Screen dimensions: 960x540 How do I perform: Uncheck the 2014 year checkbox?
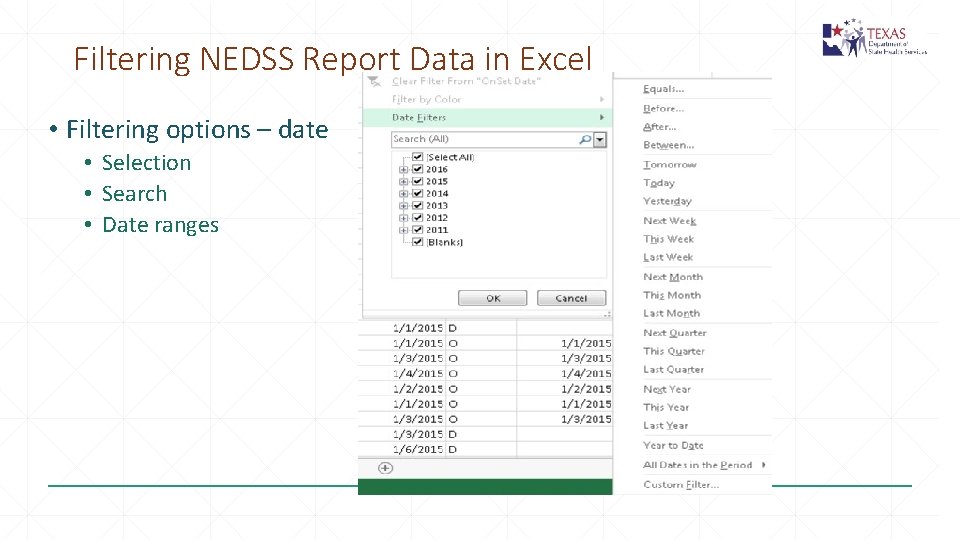418,193
